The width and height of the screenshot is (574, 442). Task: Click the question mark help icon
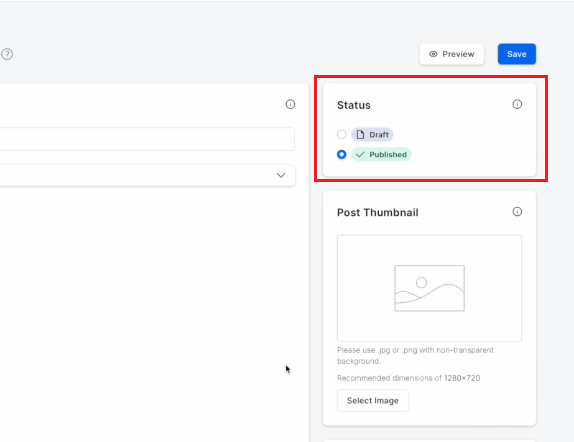pyautogui.click(x=7, y=54)
